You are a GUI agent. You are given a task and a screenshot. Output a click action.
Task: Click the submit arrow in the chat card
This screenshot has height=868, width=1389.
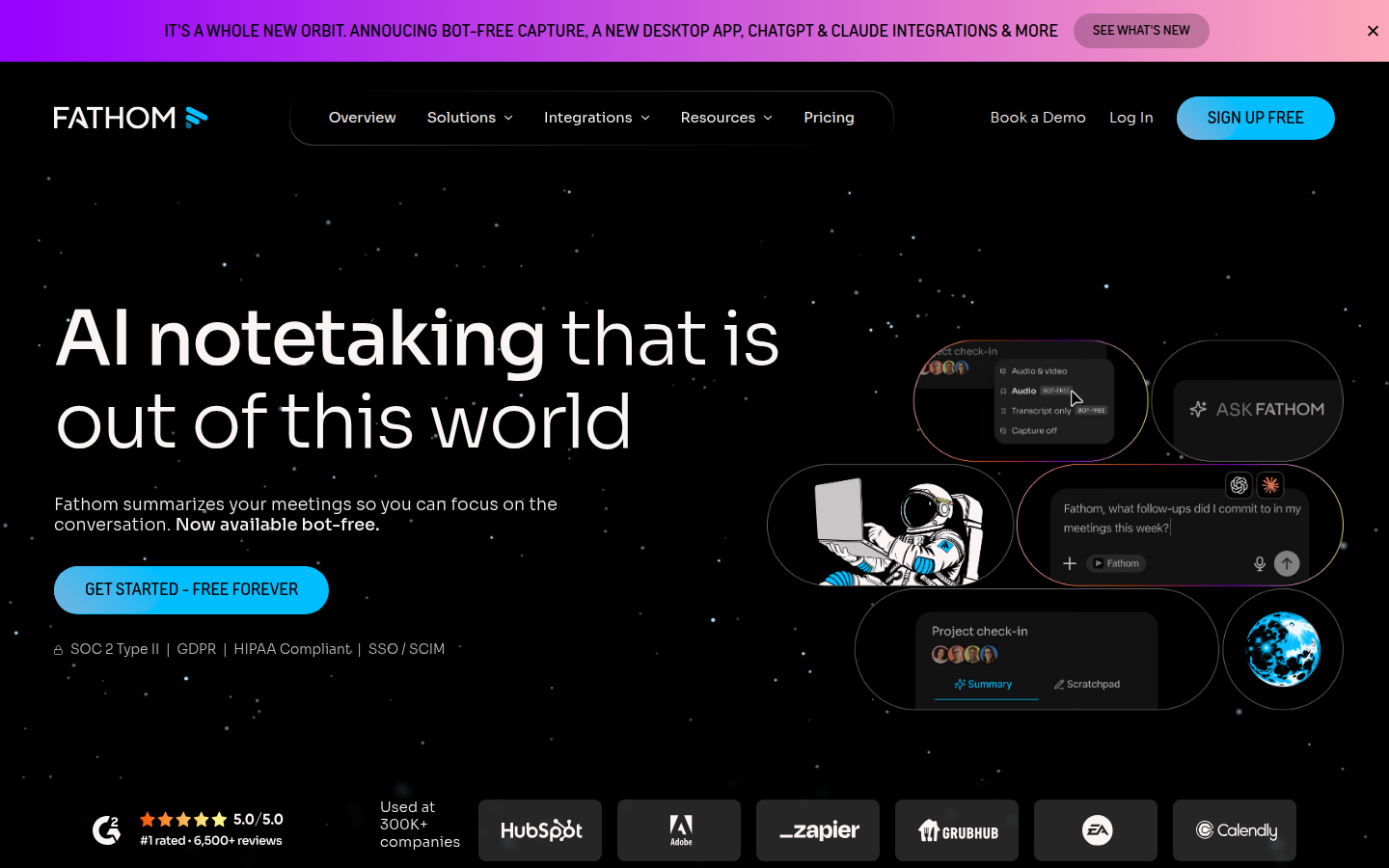tap(1287, 563)
